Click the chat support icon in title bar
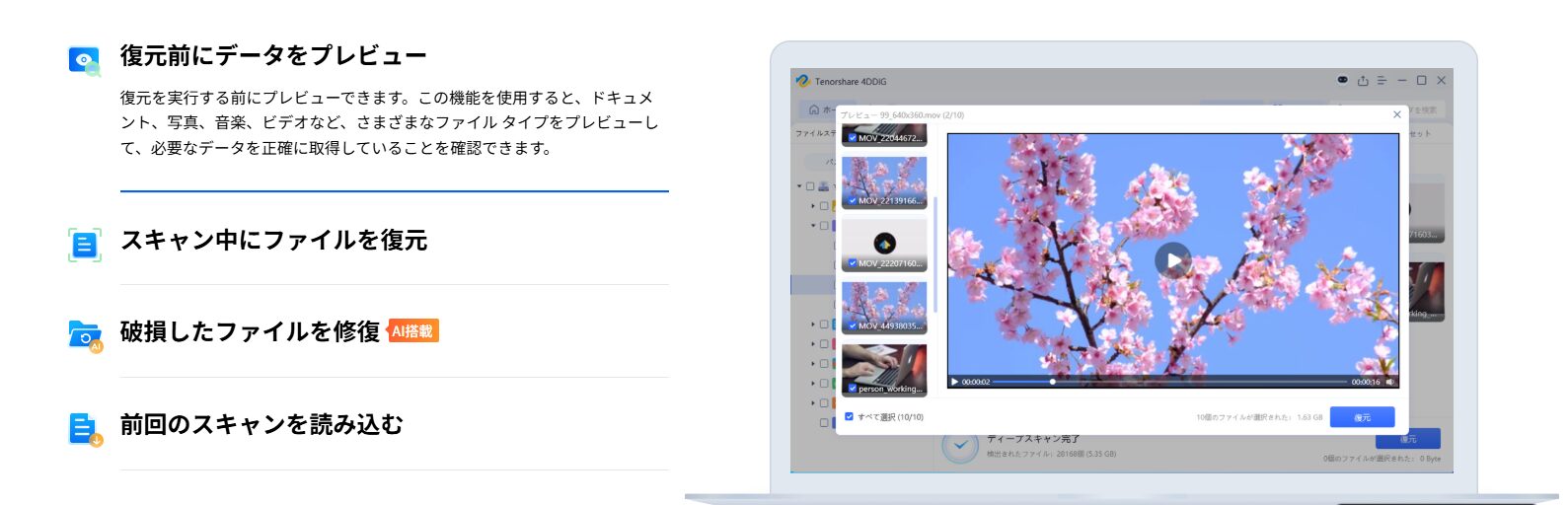The width and height of the screenshot is (1568, 505). pyautogui.click(x=1343, y=80)
